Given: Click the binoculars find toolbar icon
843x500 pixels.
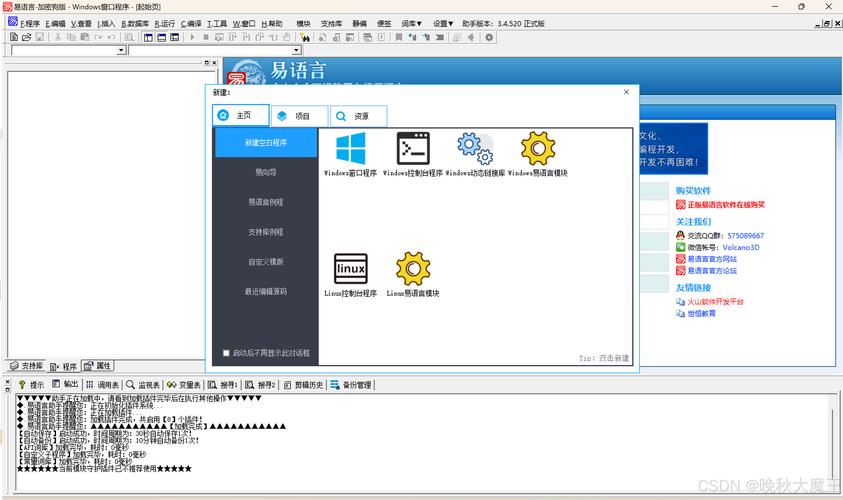Looking at the screenshot, I should click(x=305, y=37).
